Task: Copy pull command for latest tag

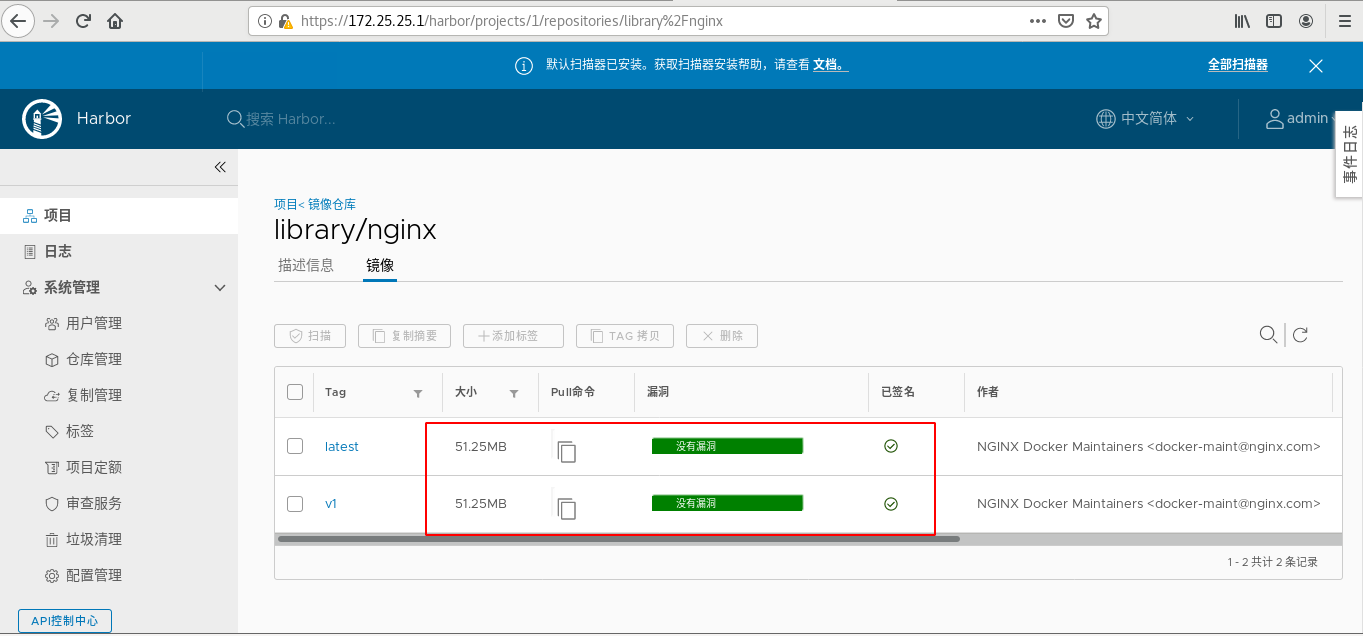Action: coord(567,451)
